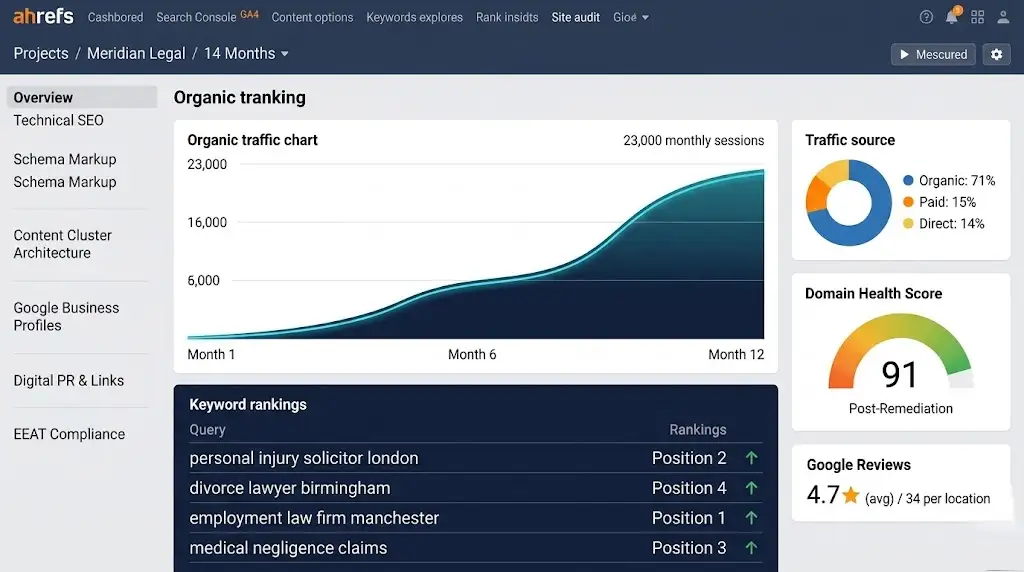Image resolution: width=1024 pixels, height=572 pixels.
Task: Click Position 3 ranking value
Action: [x=689, y=548]
